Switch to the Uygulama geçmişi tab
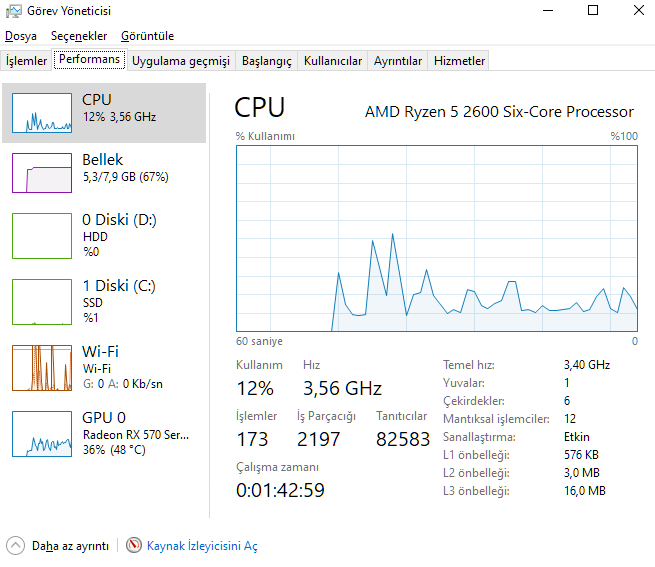This screenshot has height=567, width=655. [181, 61]
